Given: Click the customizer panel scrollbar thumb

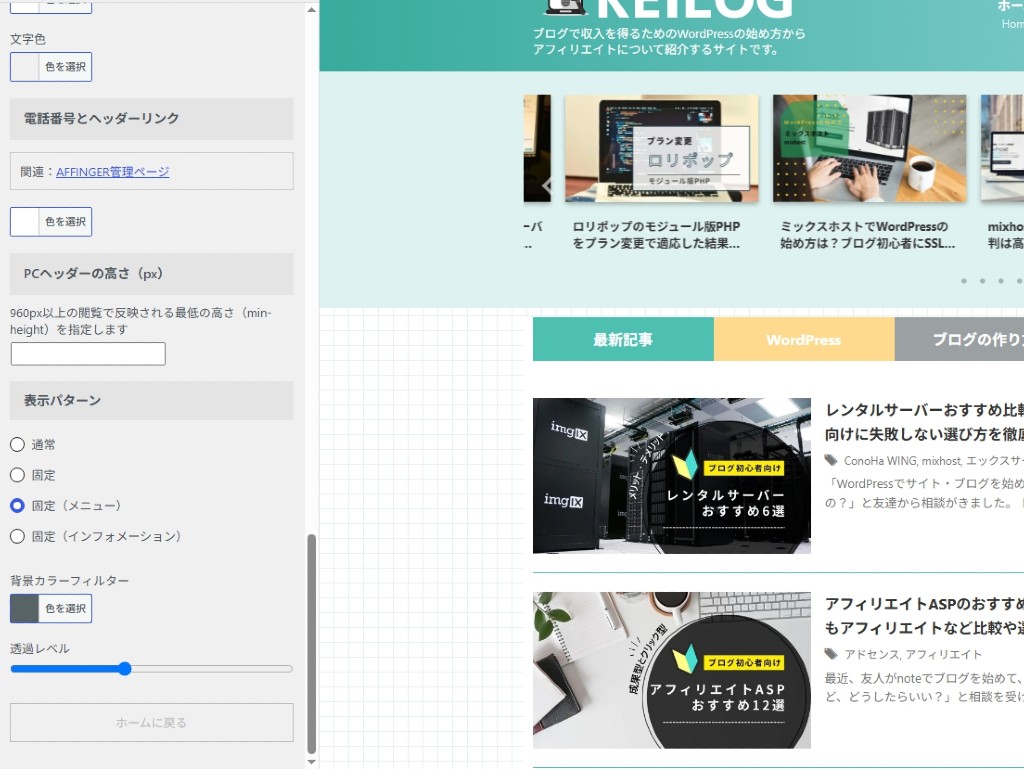Looking at the screenshot, I should click(312, 644).
